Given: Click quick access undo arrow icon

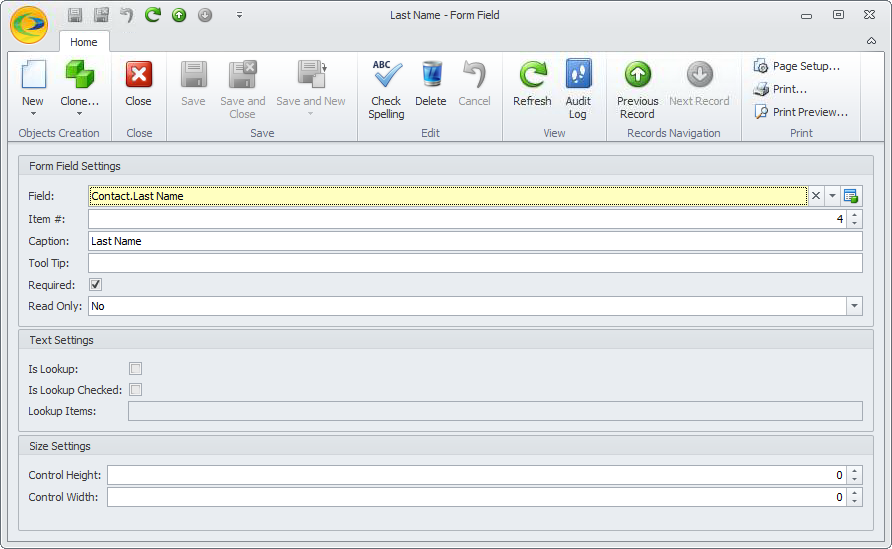Looking at the screenshot, I should coord(127,15).
